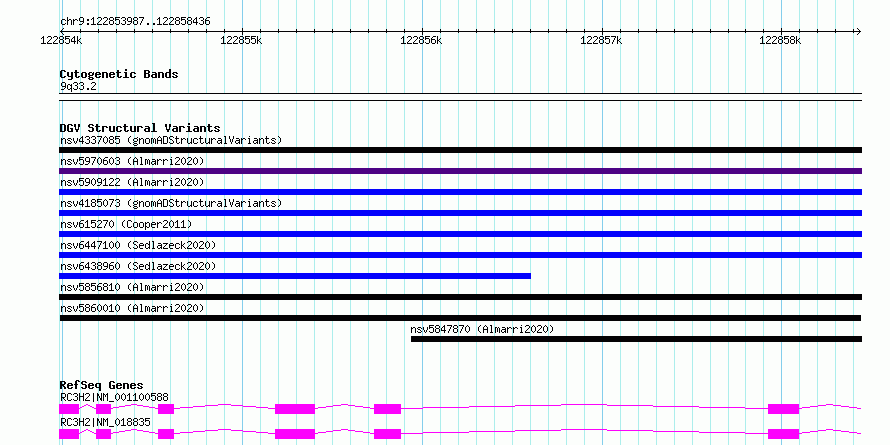Select the 122858k ruler tick label

(780, 40)
